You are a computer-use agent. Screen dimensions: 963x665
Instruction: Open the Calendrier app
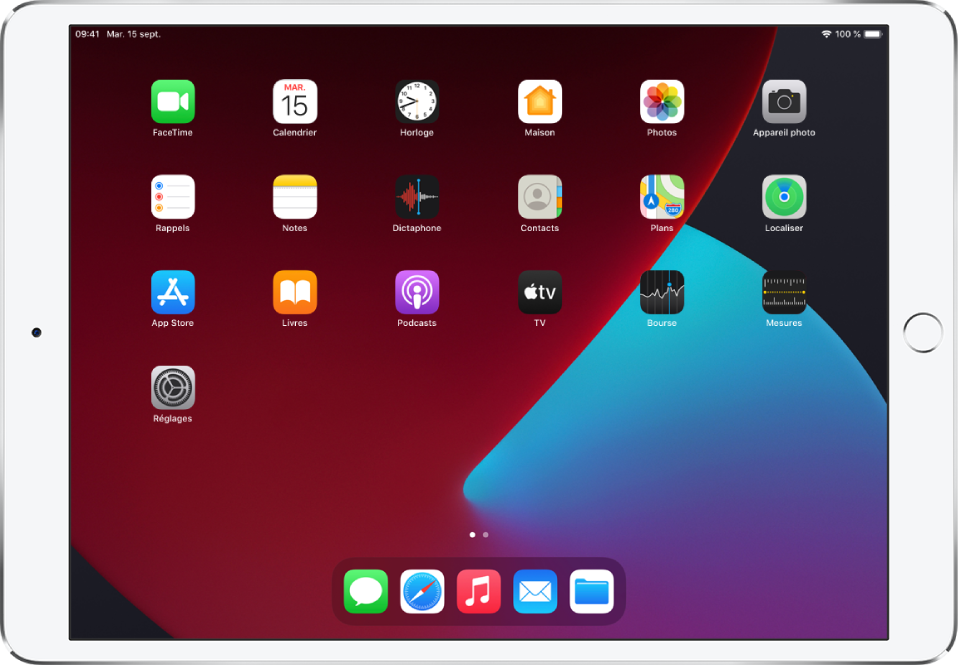[295, 102]
